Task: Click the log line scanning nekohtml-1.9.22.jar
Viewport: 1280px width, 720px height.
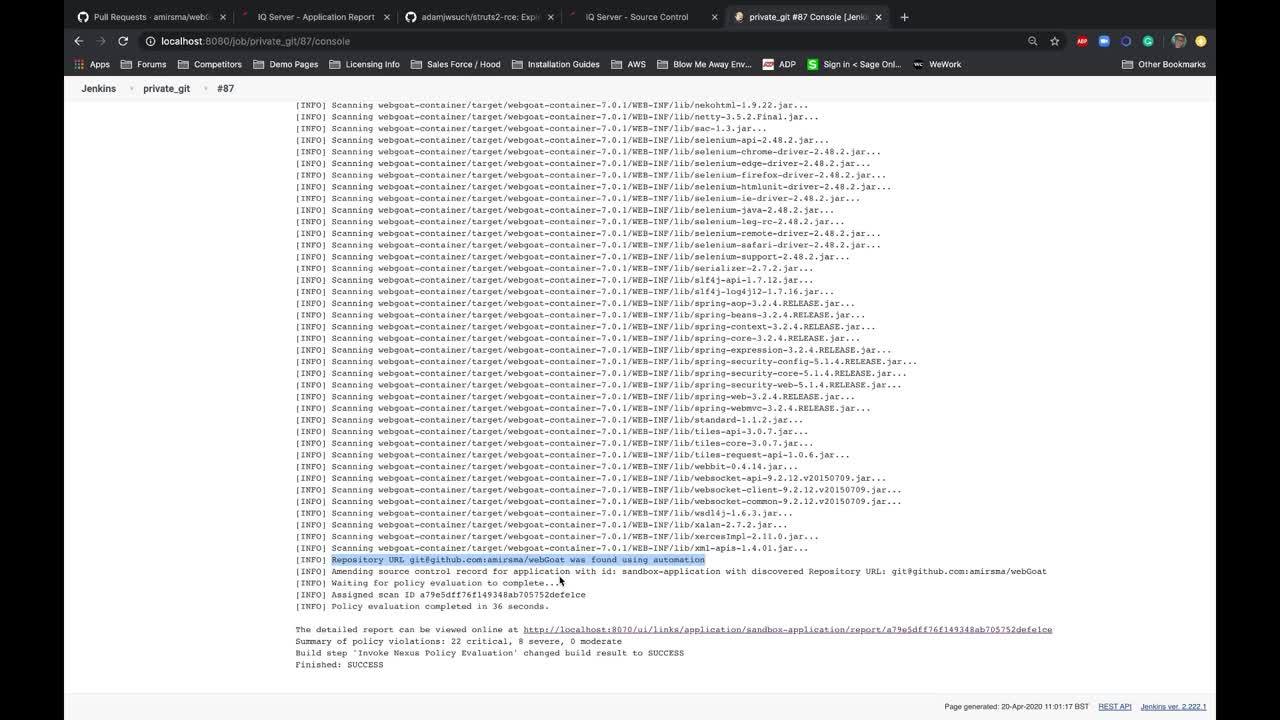Action: click(x=552, y=105)
